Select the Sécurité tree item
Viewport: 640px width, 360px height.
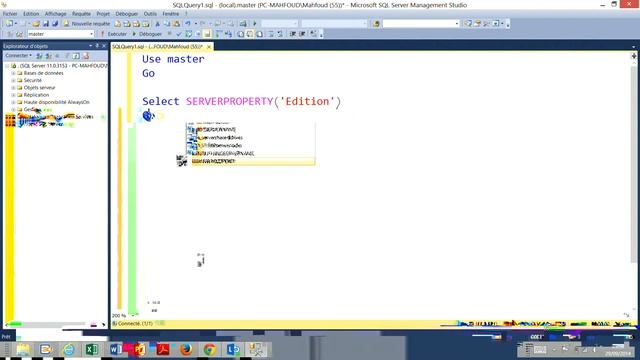click(x=33, y=80)
